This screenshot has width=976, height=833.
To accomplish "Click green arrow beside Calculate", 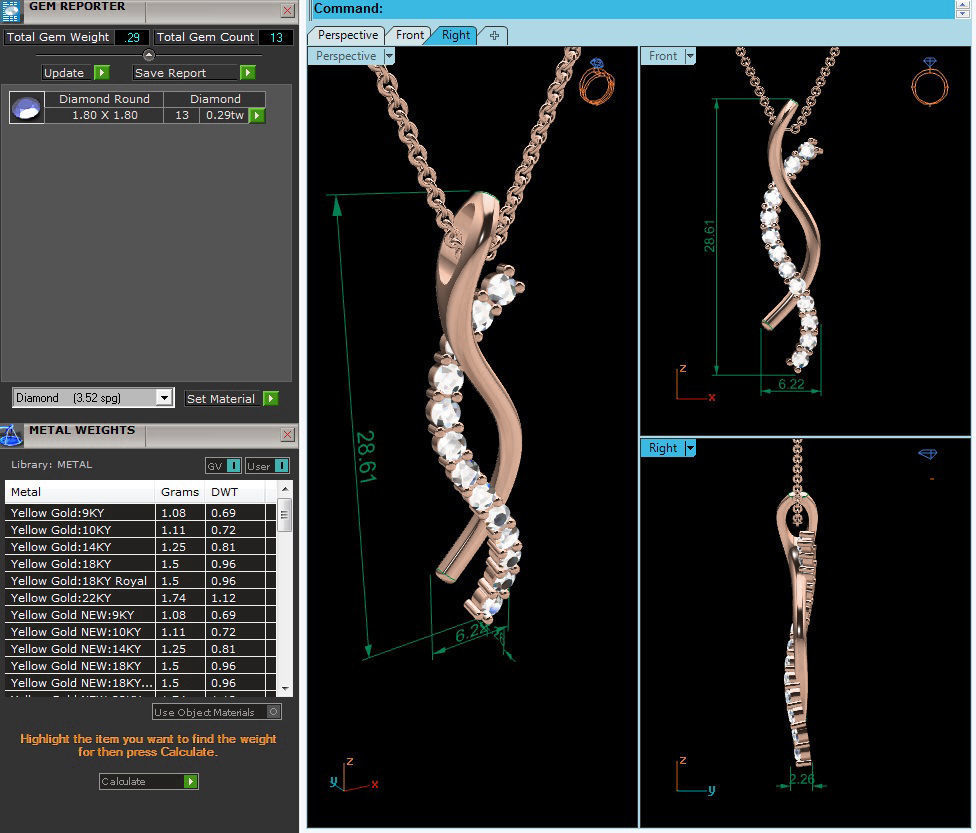I will pos(191,781).
